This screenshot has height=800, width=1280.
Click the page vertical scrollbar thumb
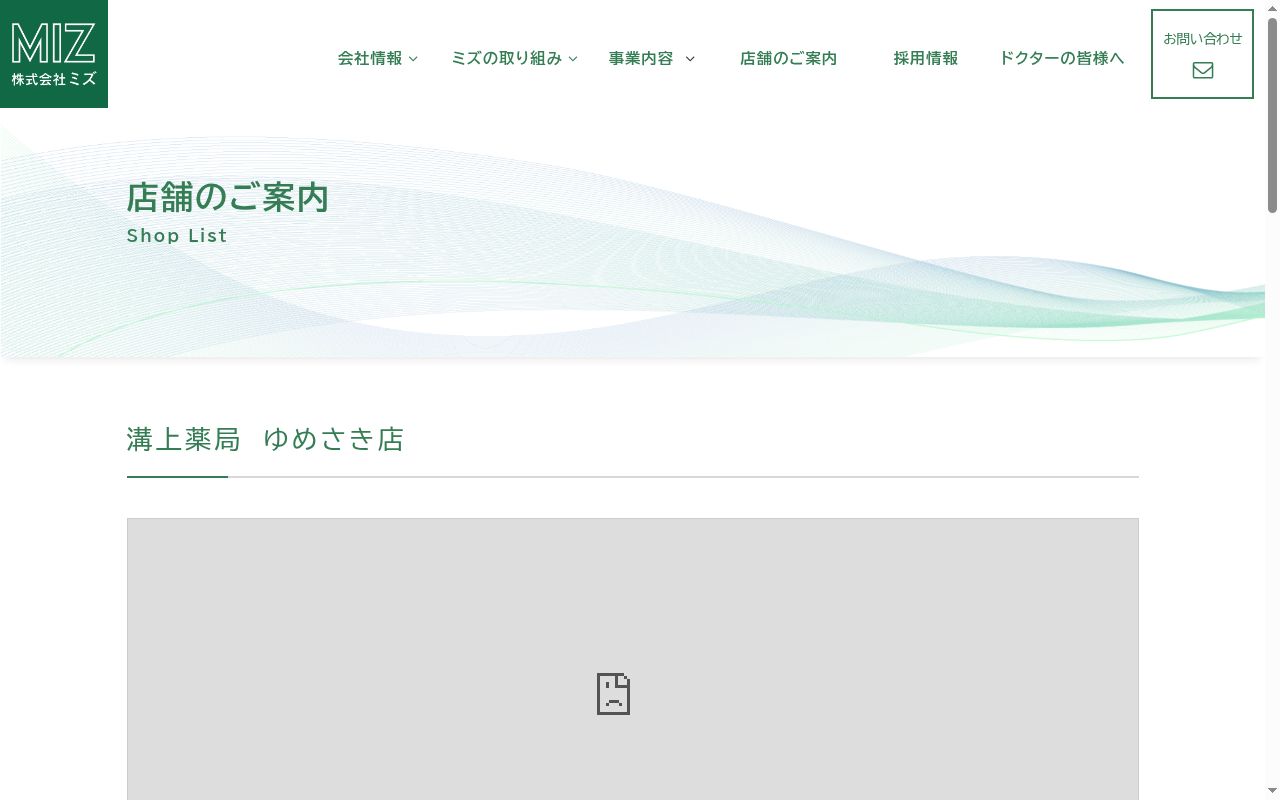[x=1273, y=115]
